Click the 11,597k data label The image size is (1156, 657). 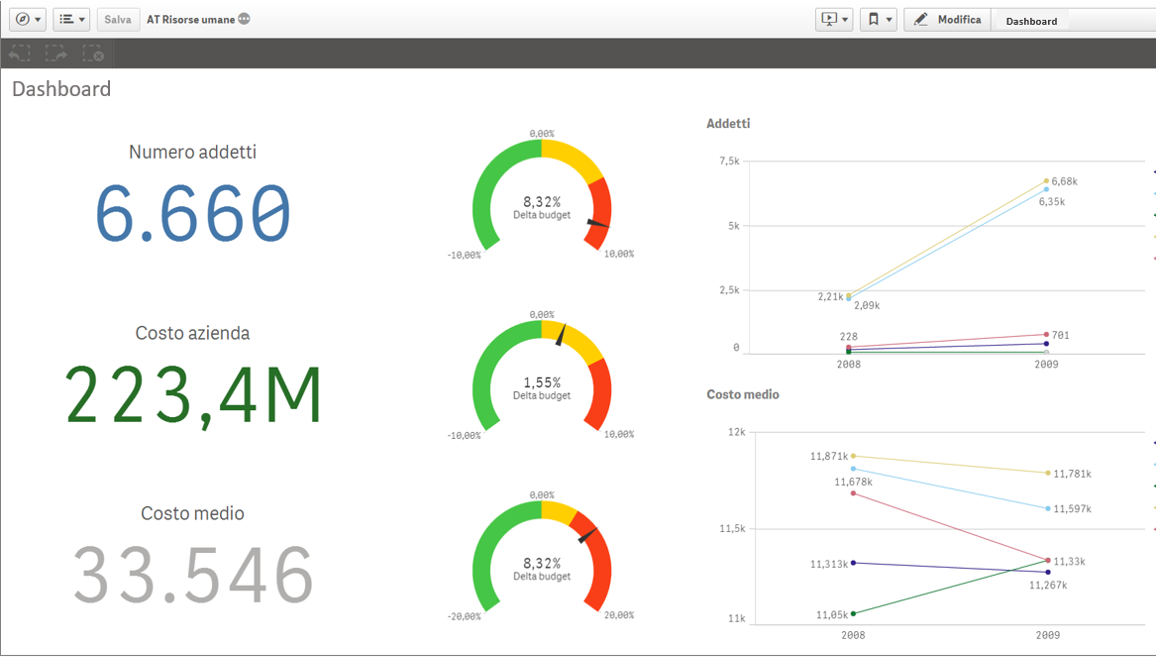click(1073, 509)
